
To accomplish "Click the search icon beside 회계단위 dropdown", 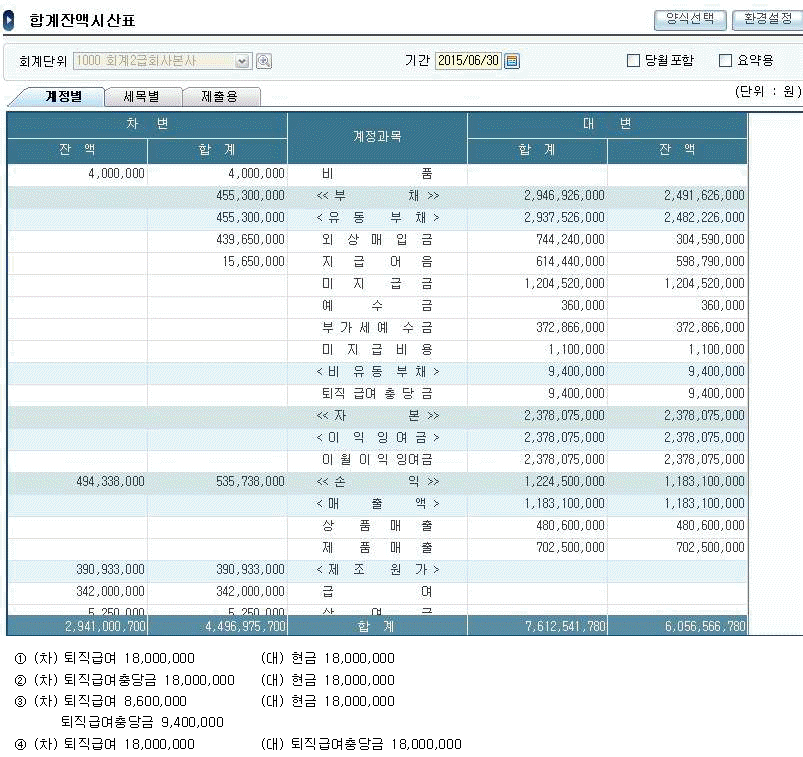I will click(264, 61).
